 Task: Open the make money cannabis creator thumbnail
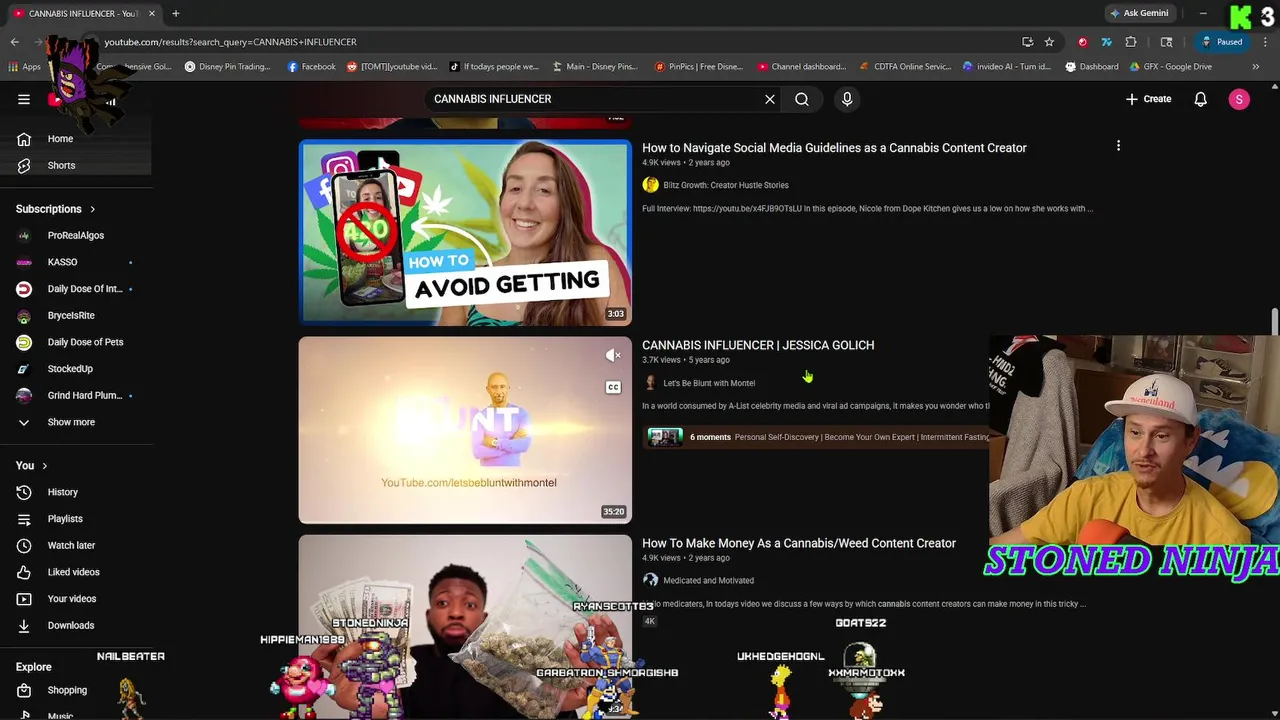tap(465, 627)
